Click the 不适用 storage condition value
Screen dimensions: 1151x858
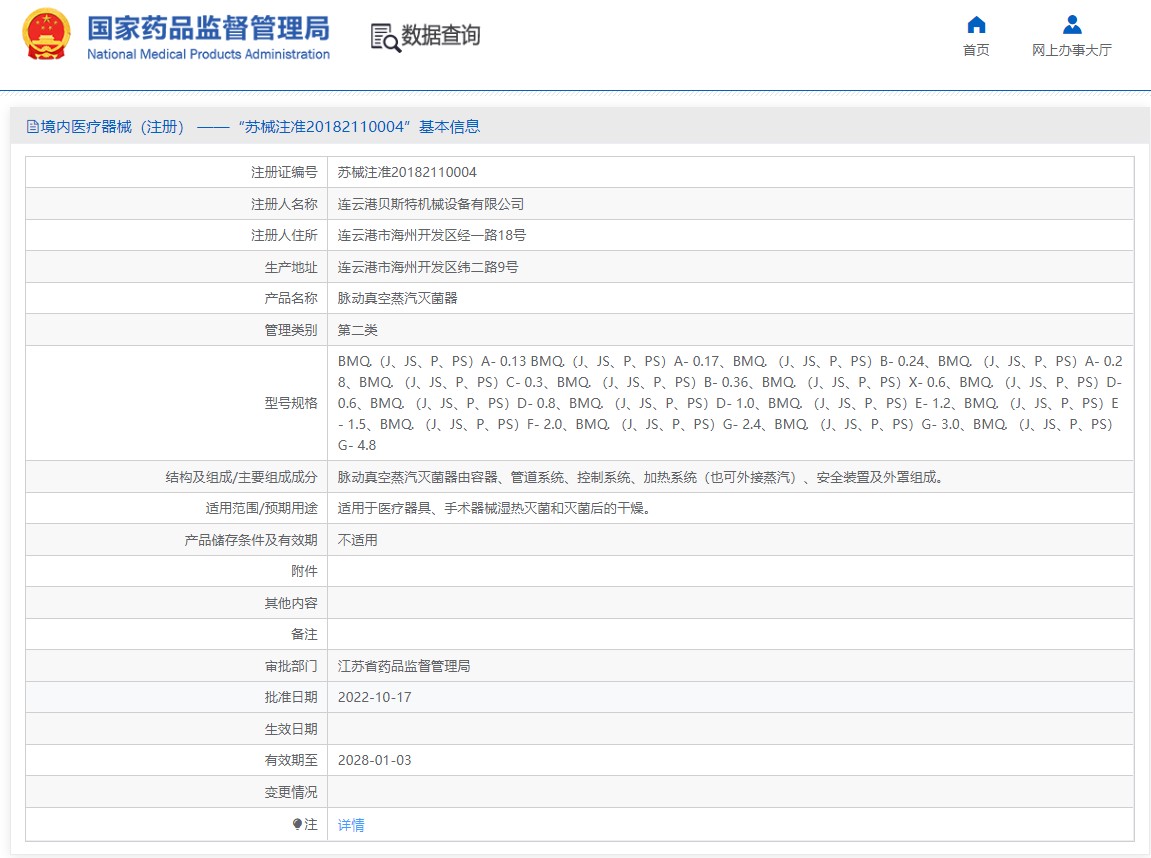357,540
